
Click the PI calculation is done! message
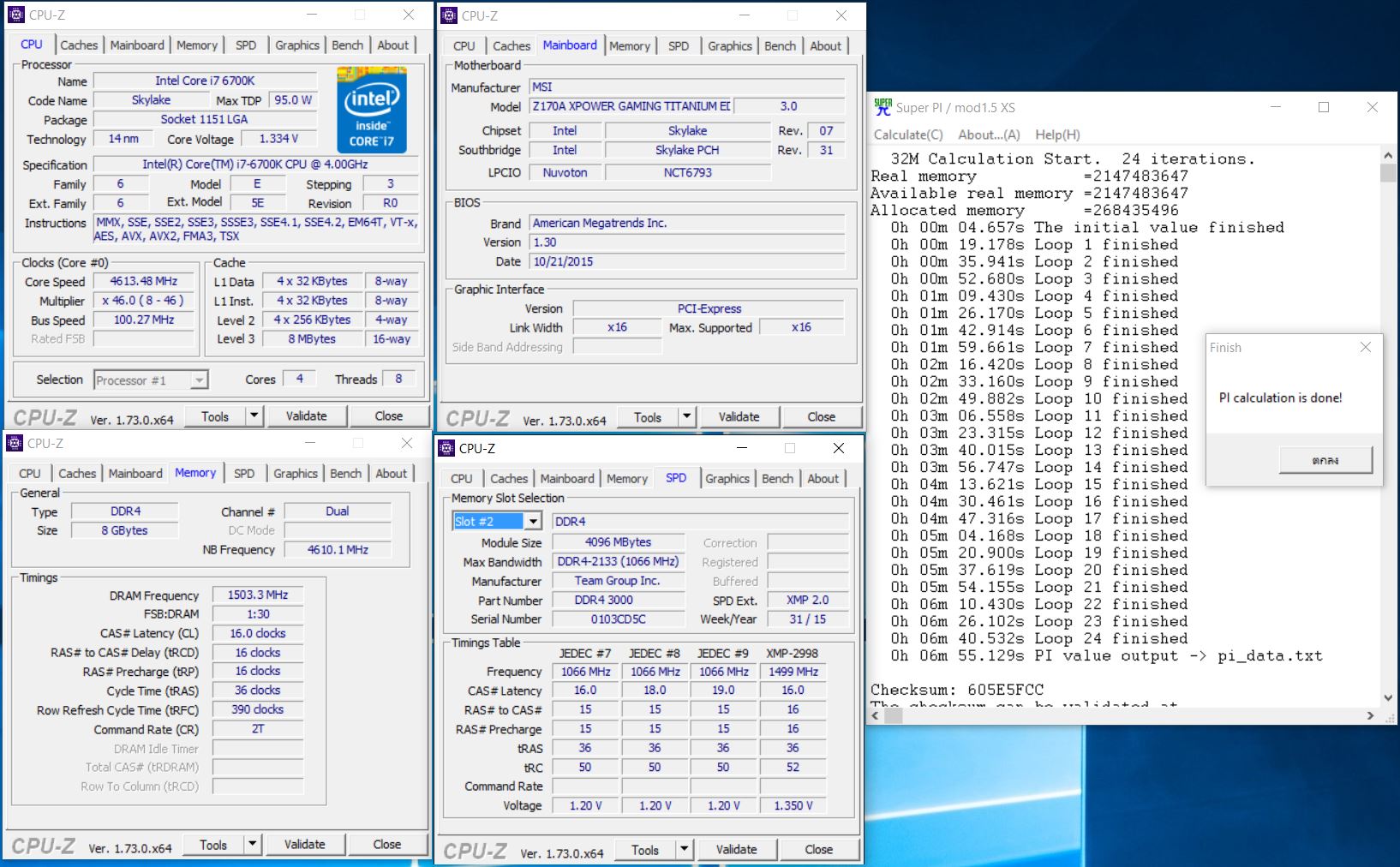(x=1280, y=398)
